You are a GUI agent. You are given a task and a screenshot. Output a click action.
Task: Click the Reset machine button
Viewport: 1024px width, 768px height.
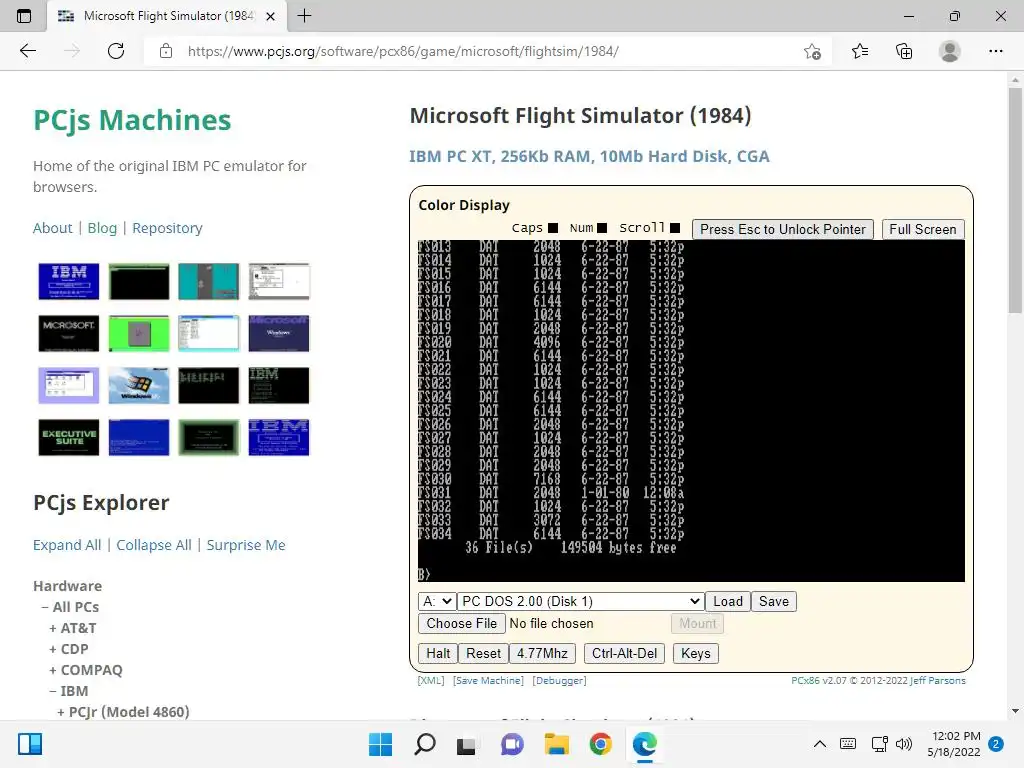pos(483,653)
